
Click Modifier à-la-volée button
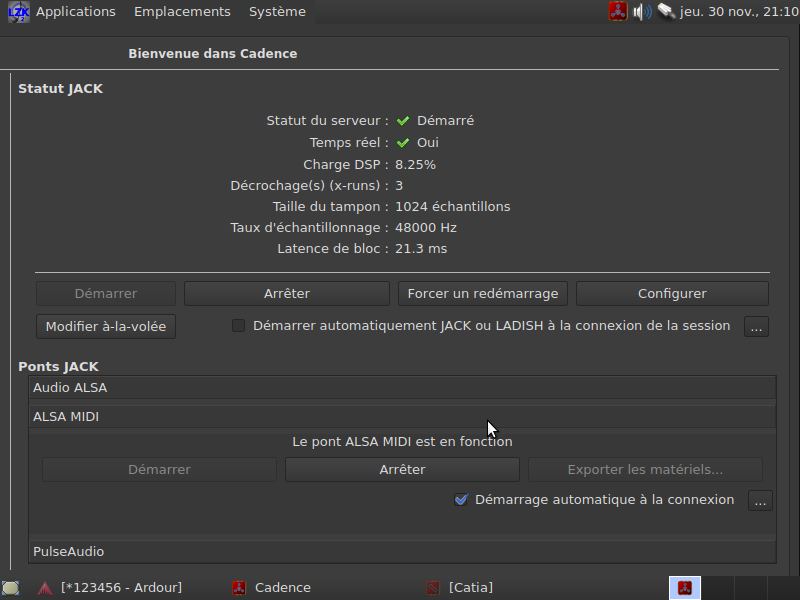point(106,327)
